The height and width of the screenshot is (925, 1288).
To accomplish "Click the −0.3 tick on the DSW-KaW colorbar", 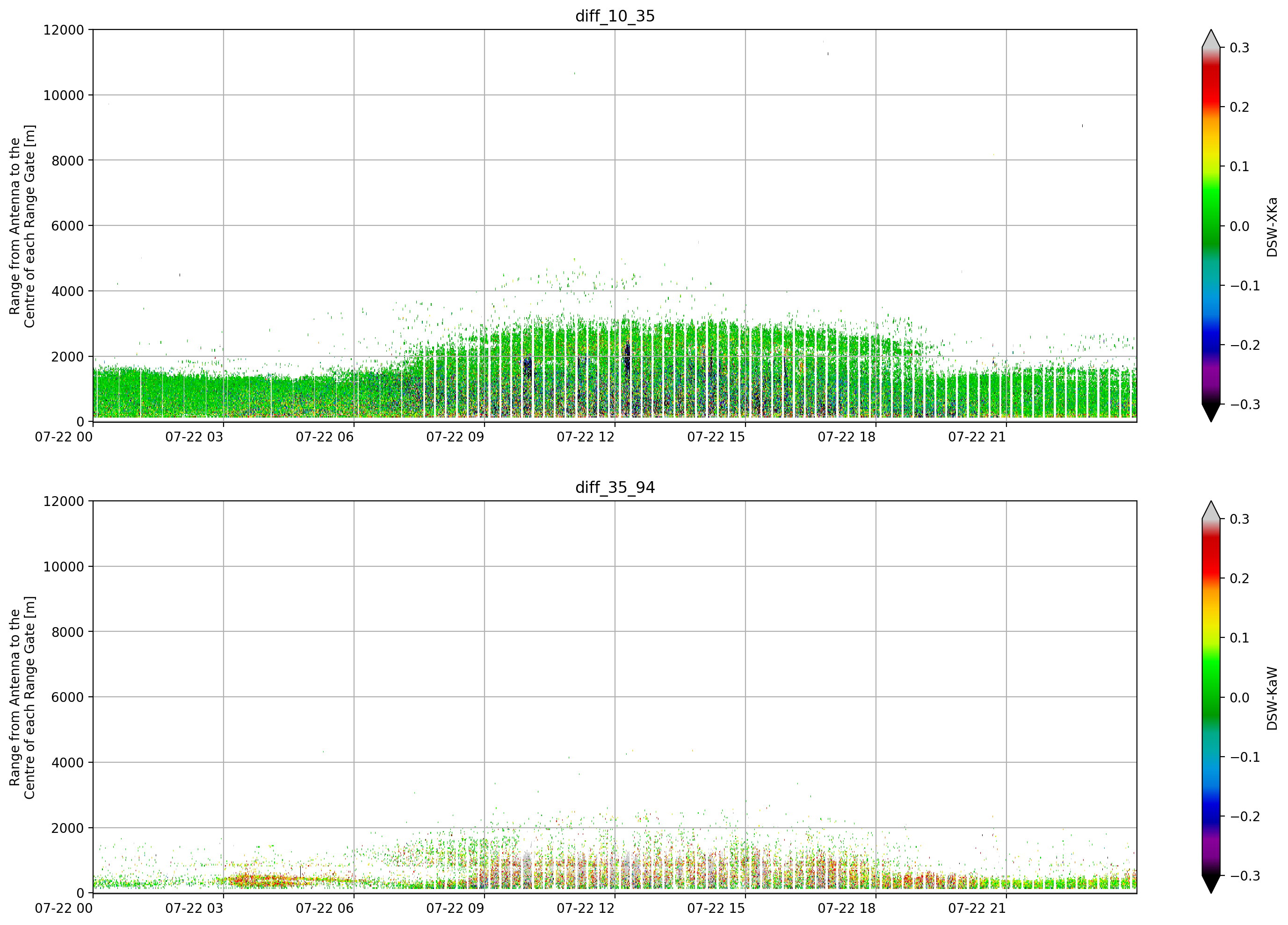I will pyautogui.click(x=1245, y=875).
